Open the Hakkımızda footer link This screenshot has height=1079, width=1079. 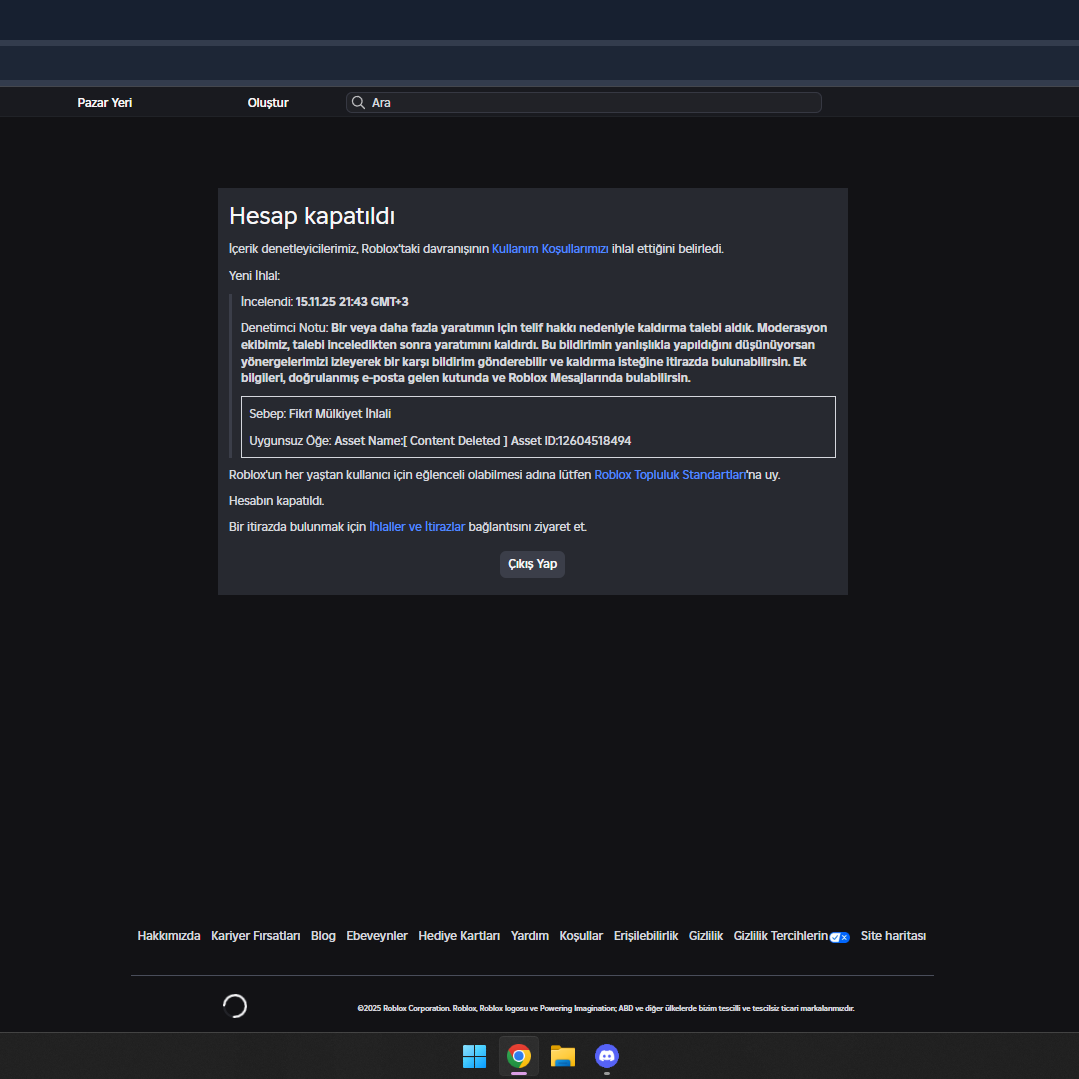pos(169,936)
